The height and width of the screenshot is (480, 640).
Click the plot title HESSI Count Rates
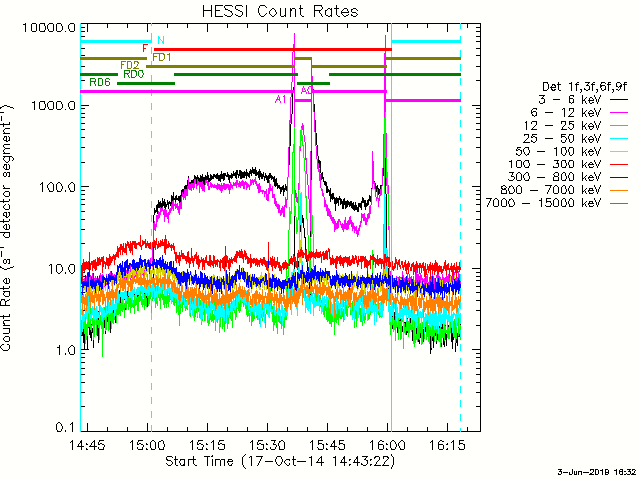pyautogui.click(x=280, y=11)
